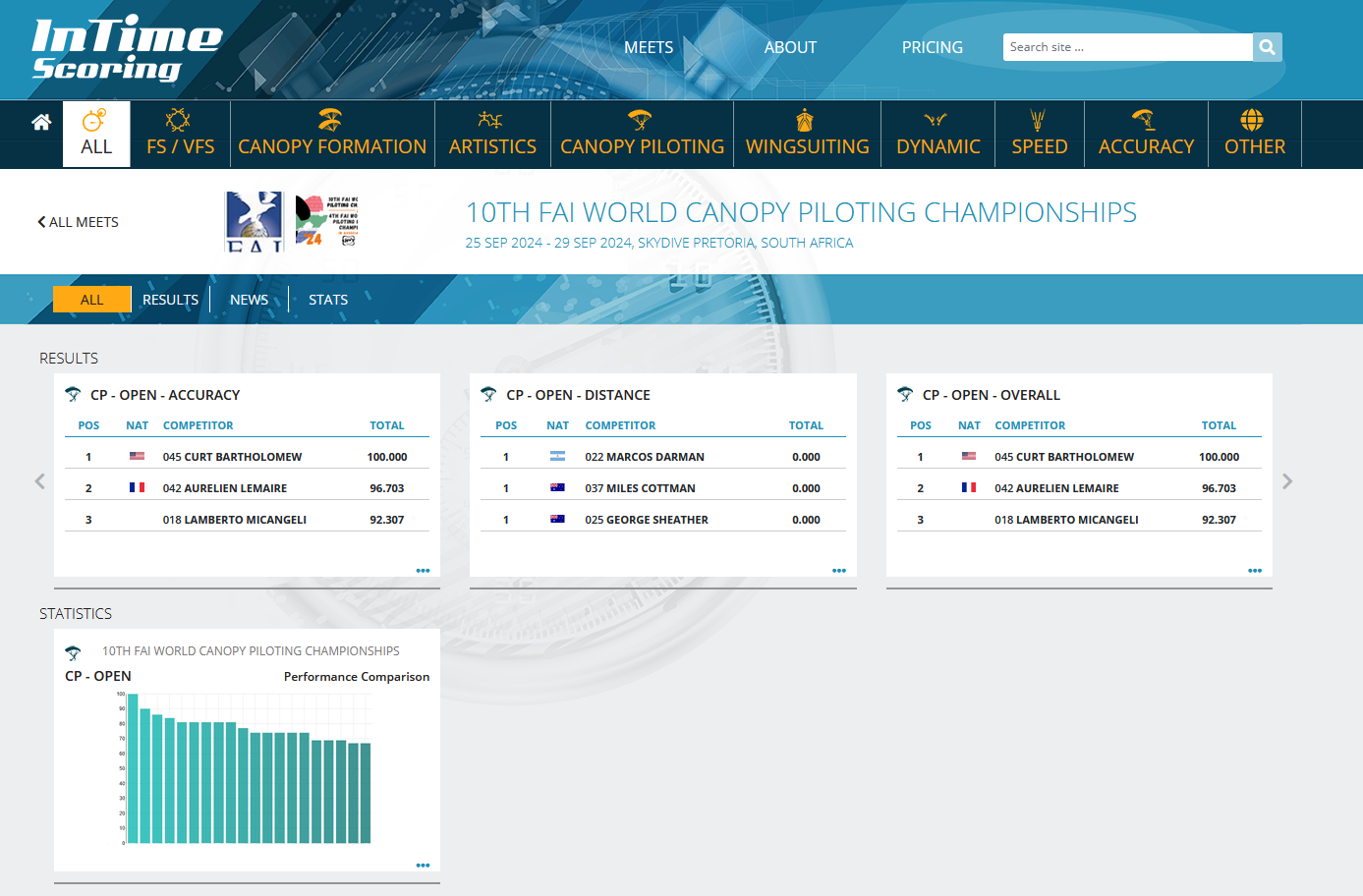This screenshot has width=1363, height=896.
Task: Go back to ALL MEETS
Action: (x=78, y=222)
